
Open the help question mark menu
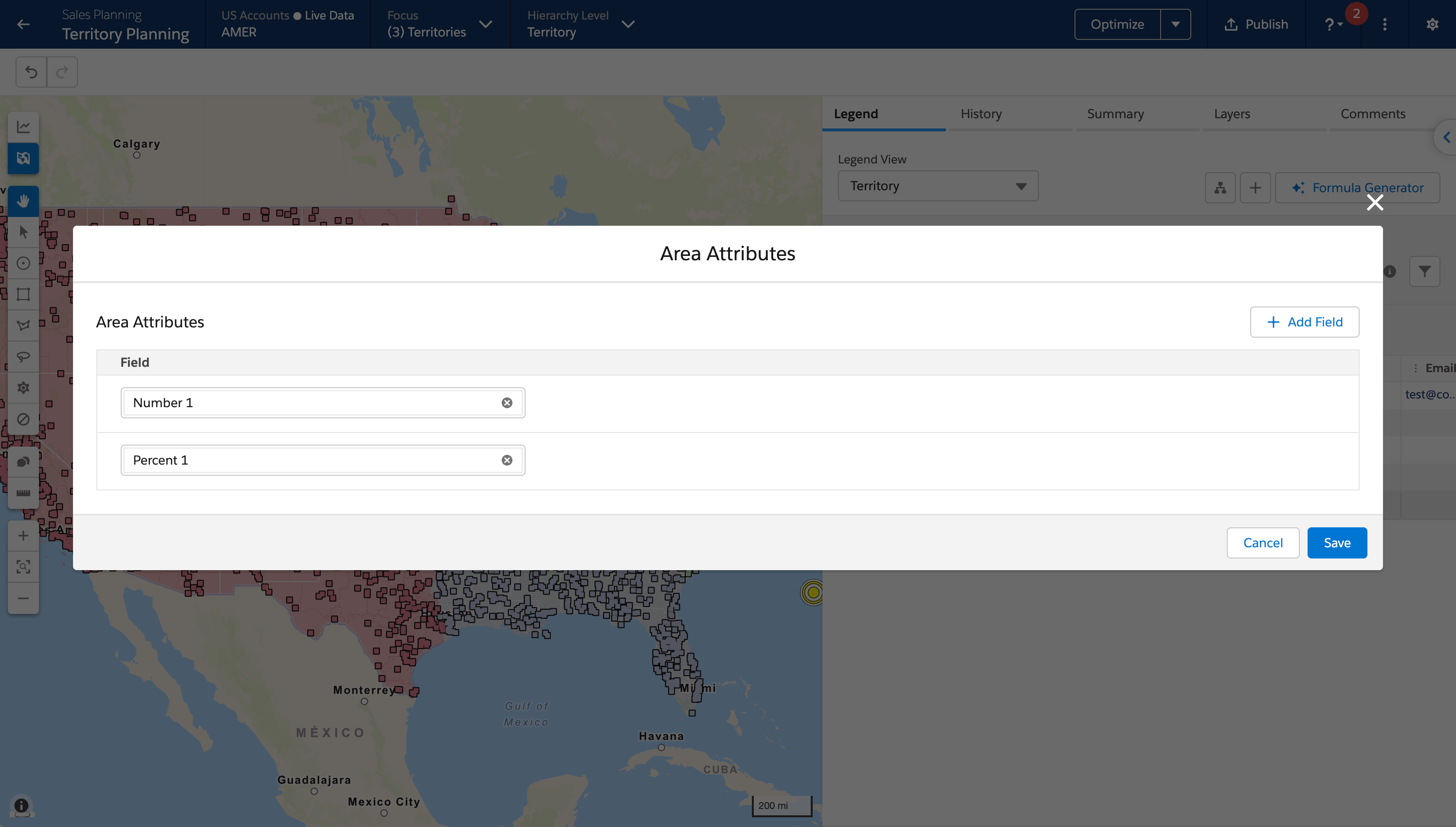click(x=1333, y=24)
